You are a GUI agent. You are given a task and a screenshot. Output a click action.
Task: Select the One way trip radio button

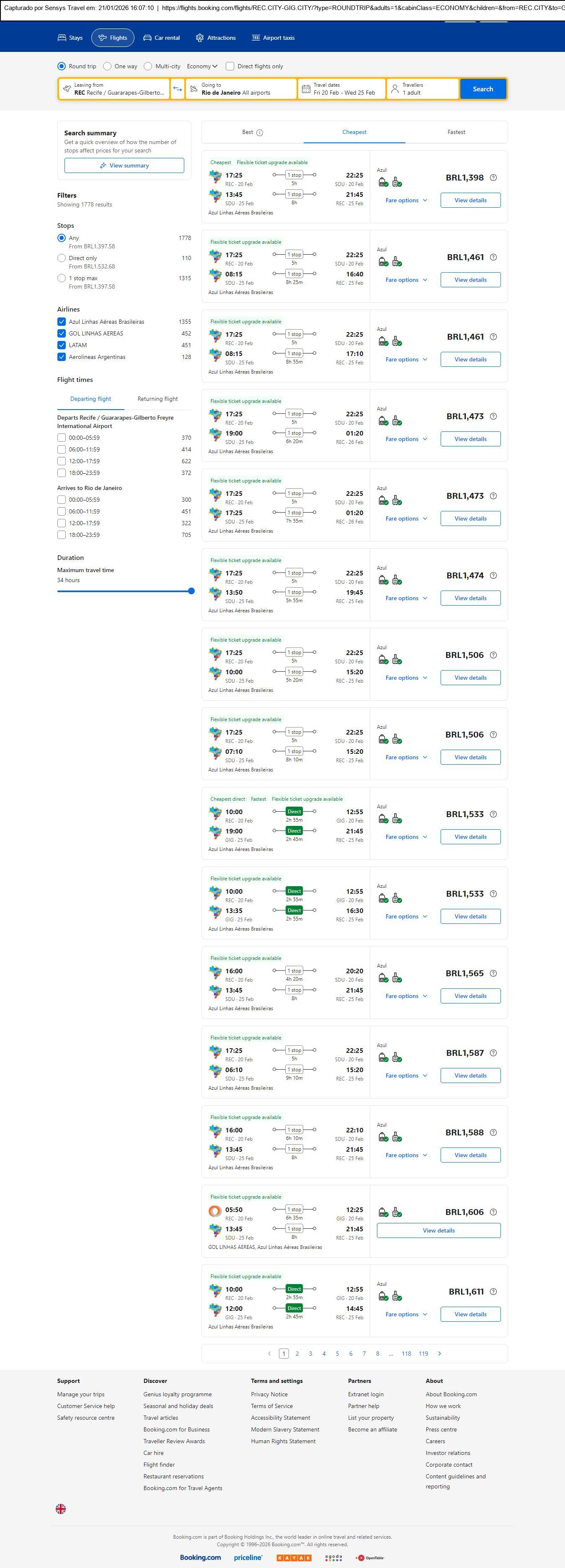tap(107, 66)
